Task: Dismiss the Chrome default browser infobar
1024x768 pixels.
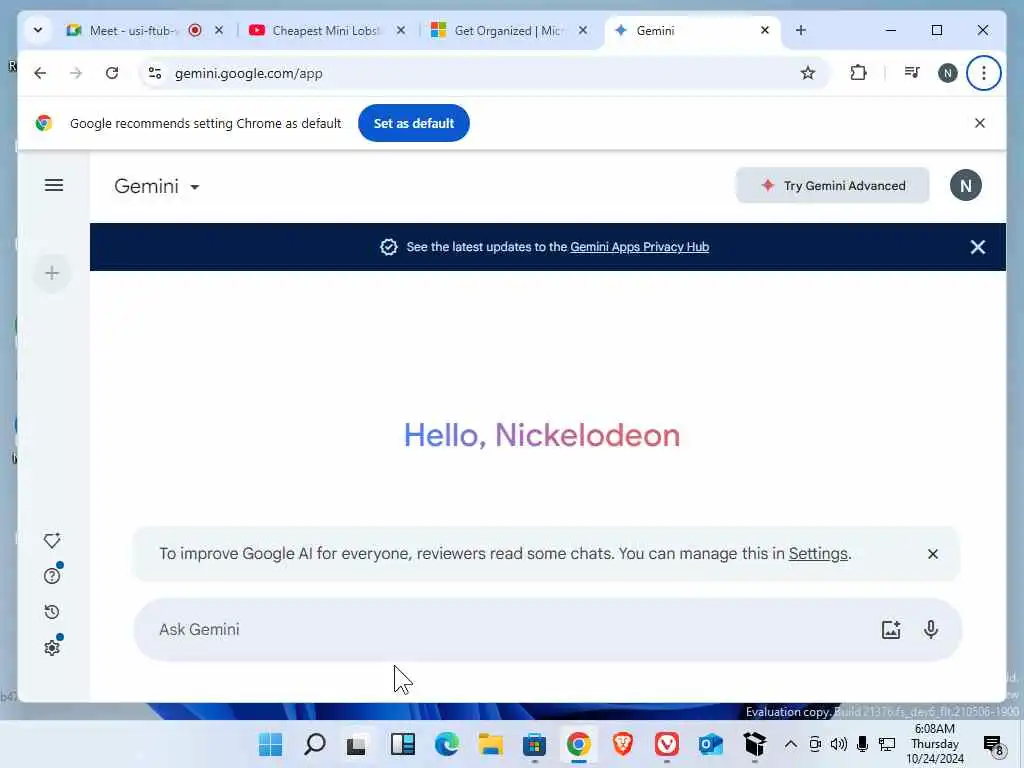Action: [980, 123]
